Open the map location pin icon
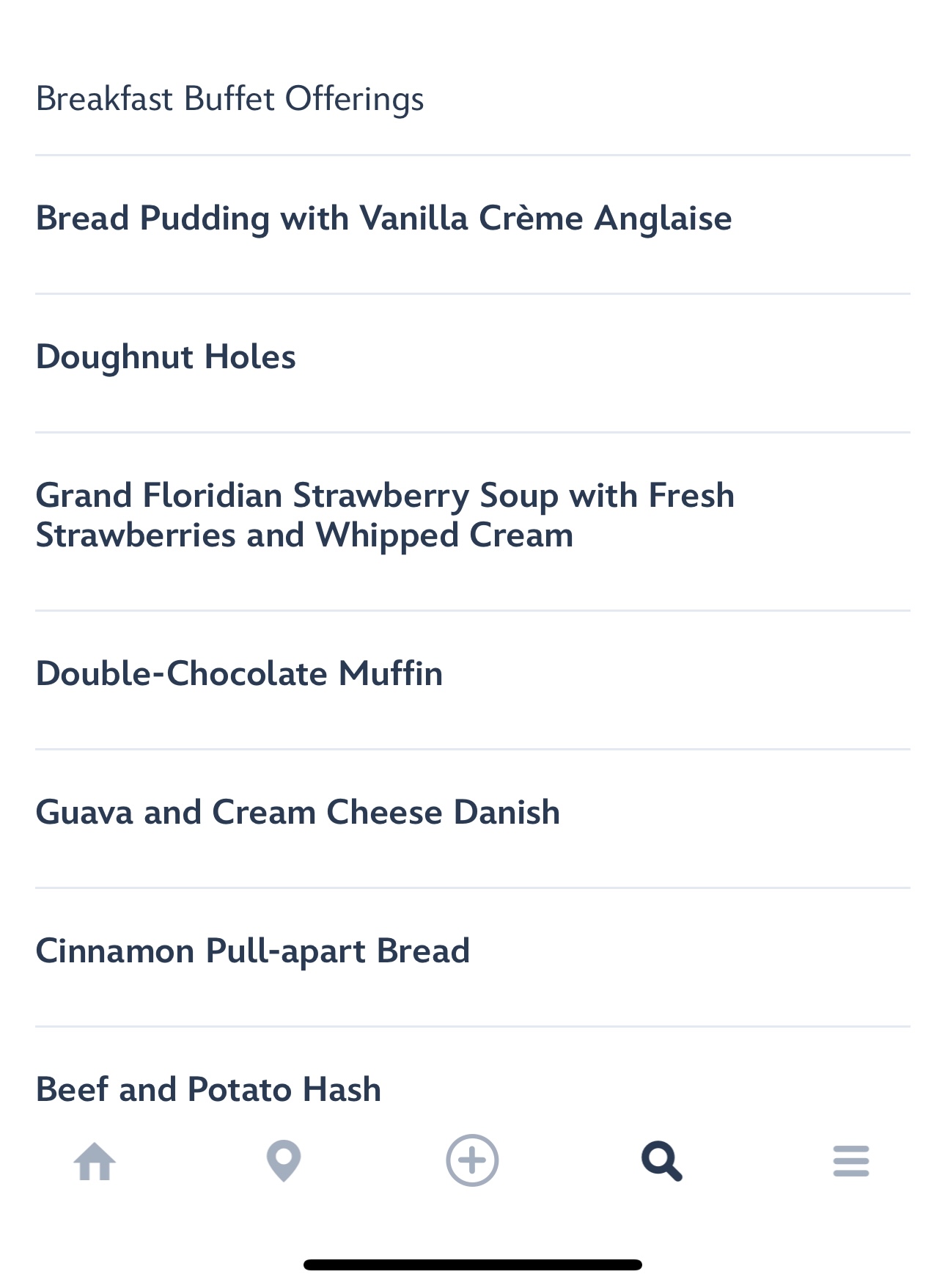 (x=284, y=1161)
